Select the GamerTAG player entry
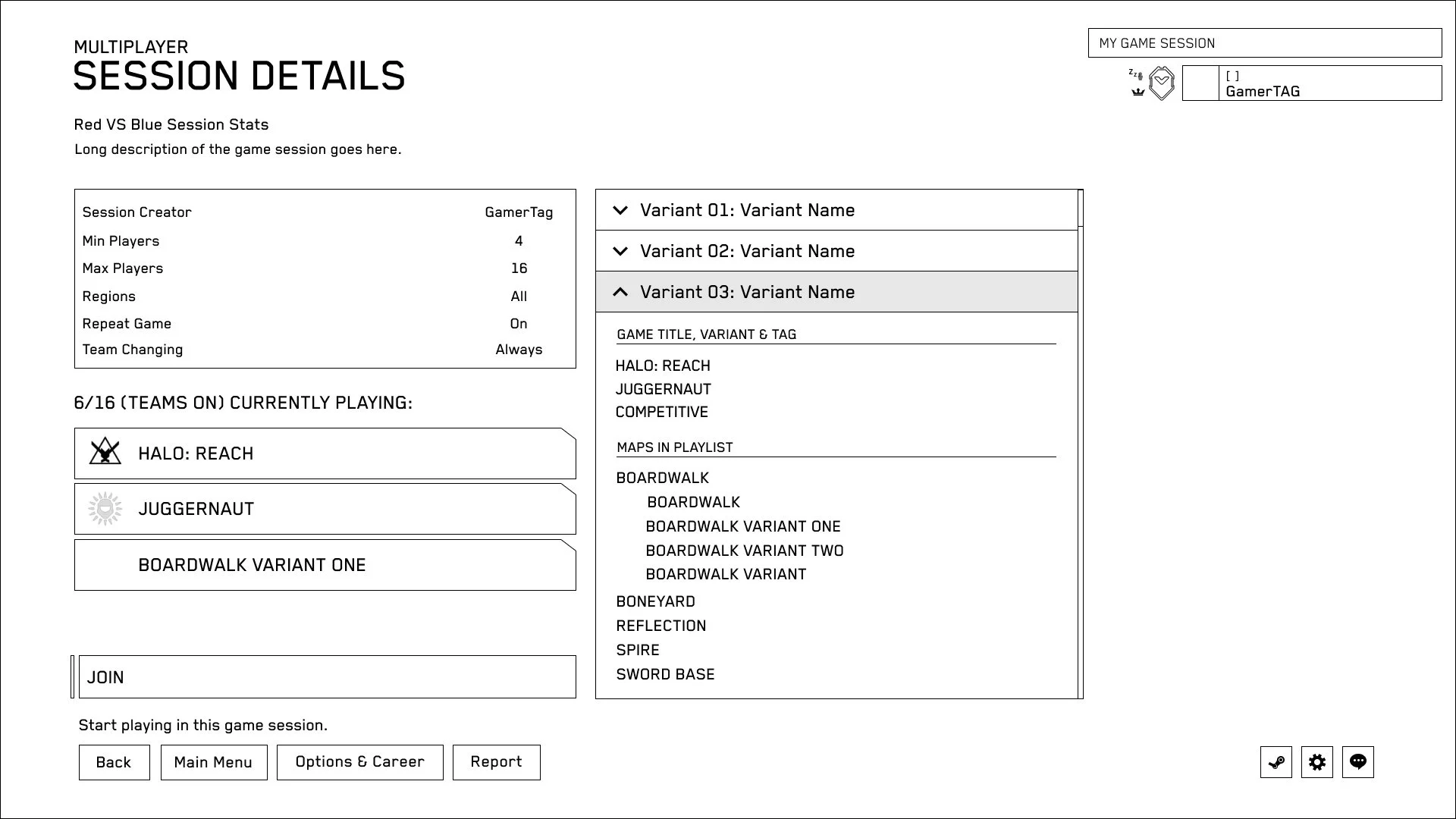Screen dimensions: 1456x819 click(1331, 83)
